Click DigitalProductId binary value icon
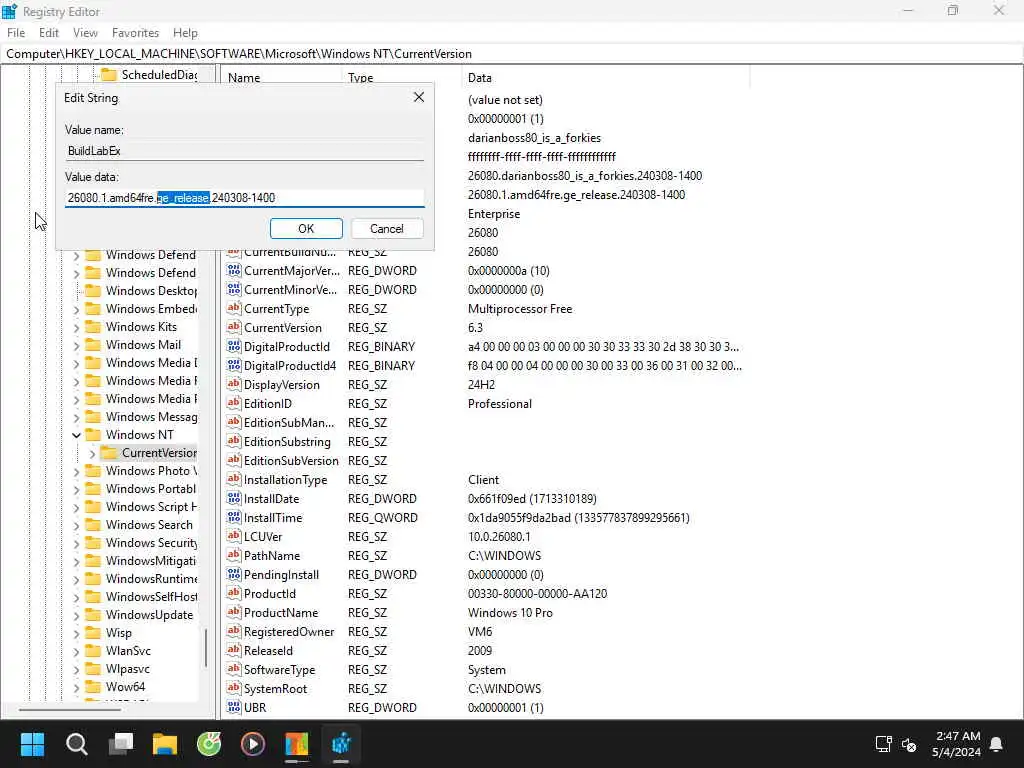The width and height of the screenshot is (1024, 768). [234, 346]
